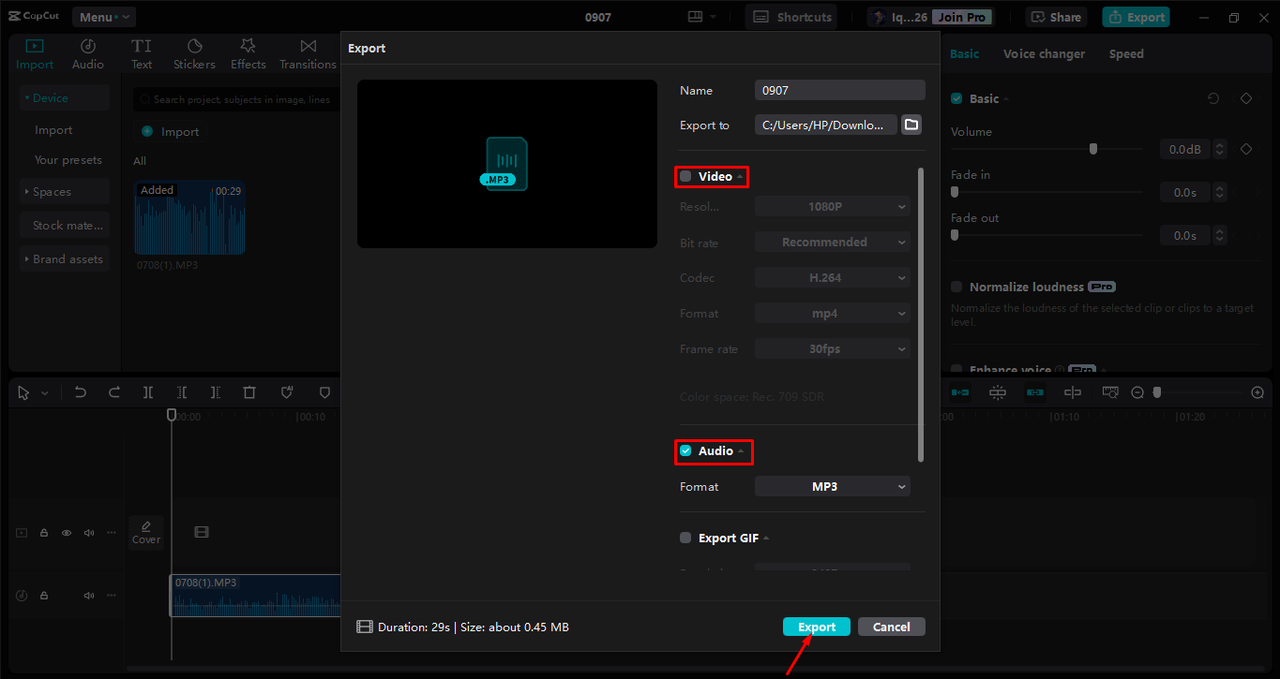Click the Fade out slider handle
The width and height of the screenshot is (1280, 679).
click(x=955, y=235)
